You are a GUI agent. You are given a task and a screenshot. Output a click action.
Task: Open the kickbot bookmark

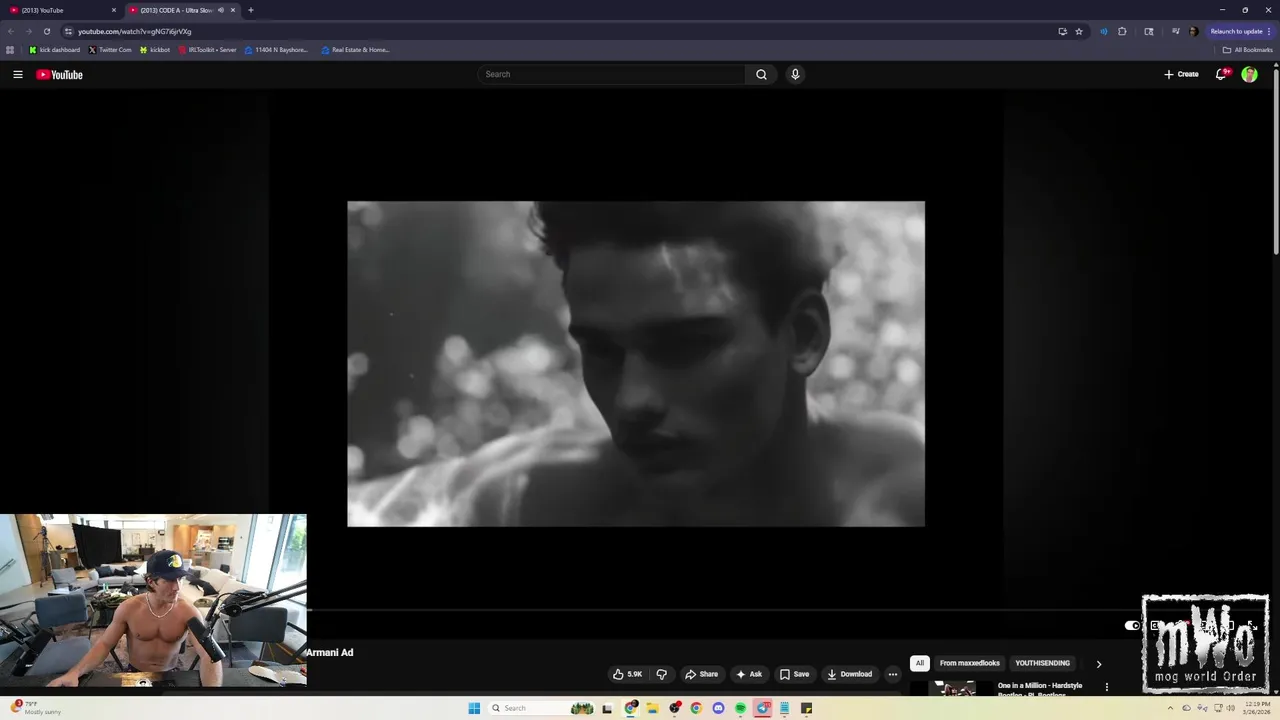[155, 50]
